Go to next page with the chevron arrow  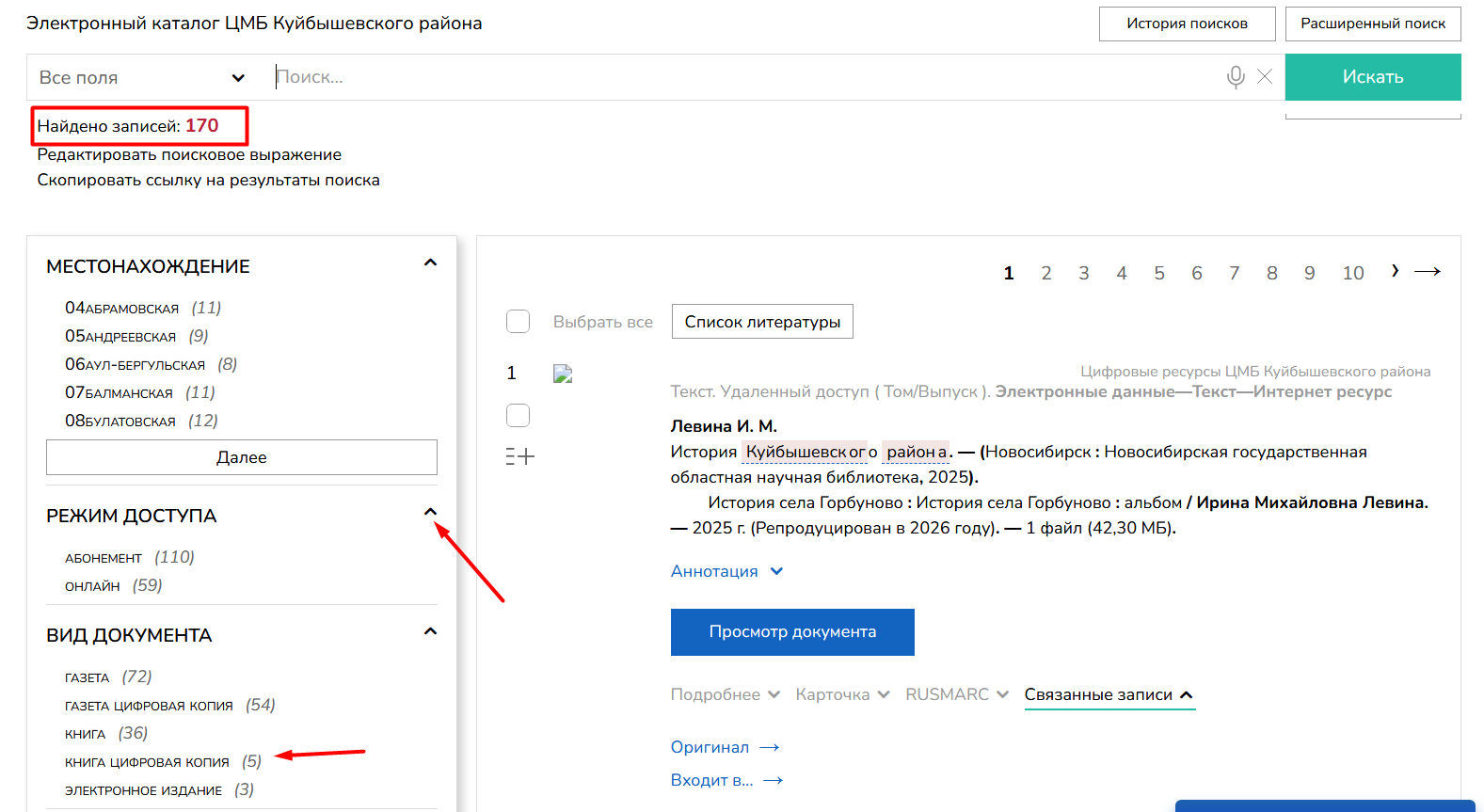click(x=1395, y=271)
